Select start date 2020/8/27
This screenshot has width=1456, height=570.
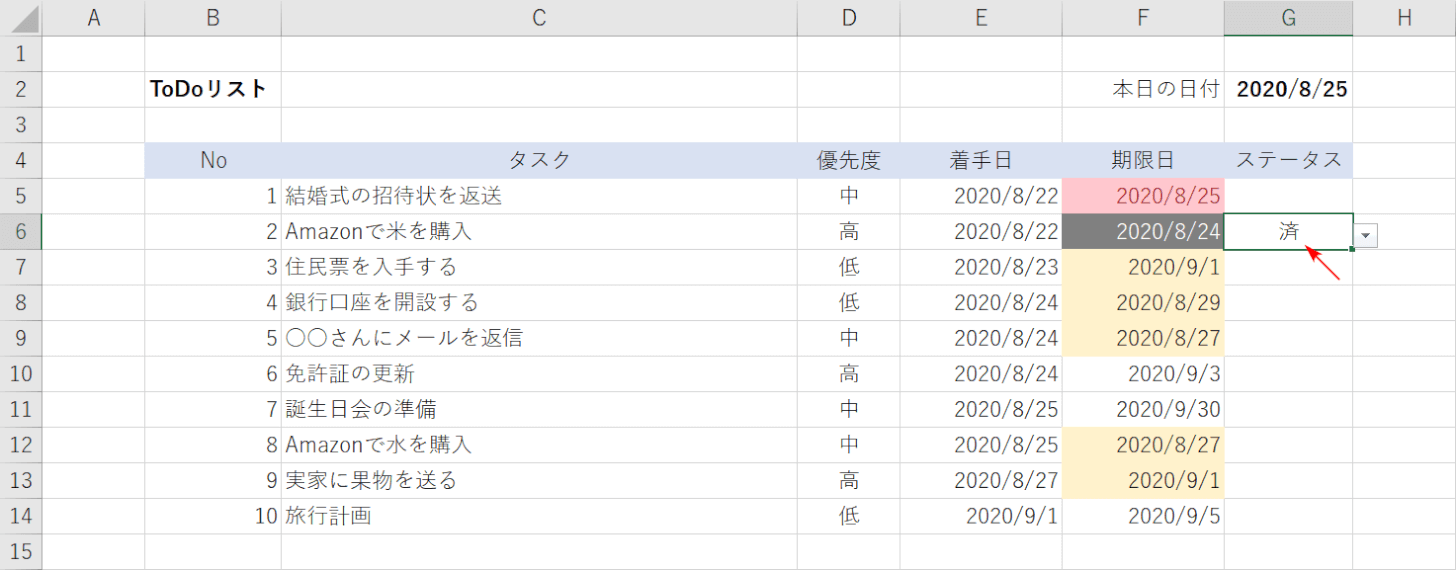click(981, 481)
